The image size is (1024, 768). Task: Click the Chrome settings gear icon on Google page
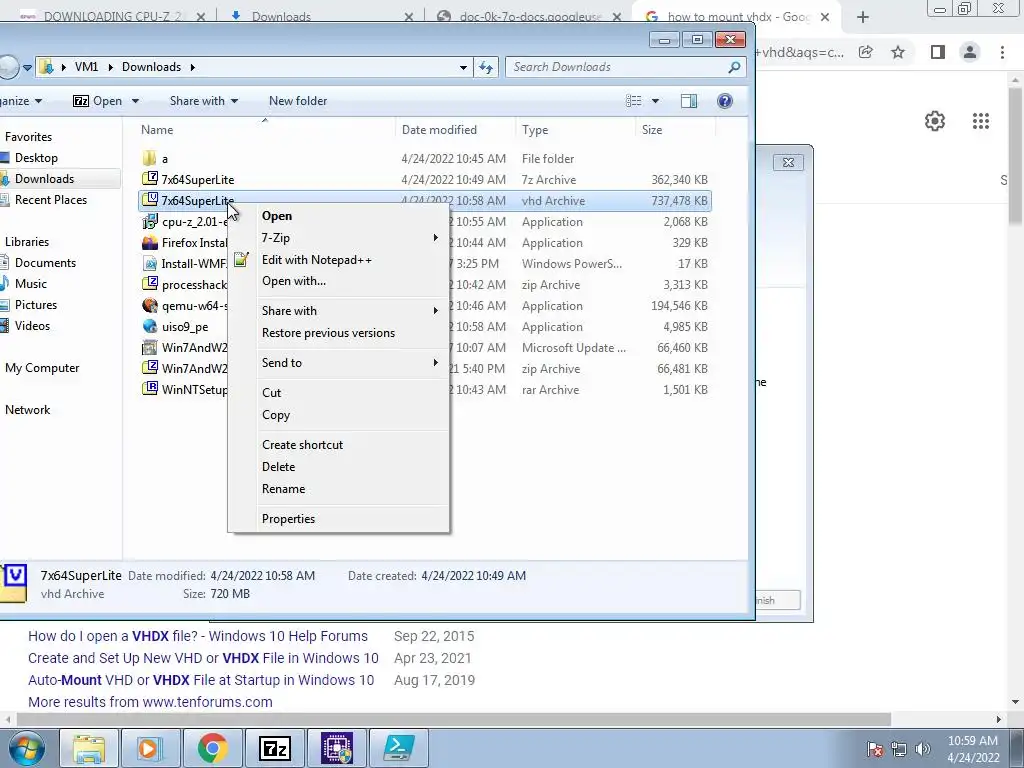935,121
